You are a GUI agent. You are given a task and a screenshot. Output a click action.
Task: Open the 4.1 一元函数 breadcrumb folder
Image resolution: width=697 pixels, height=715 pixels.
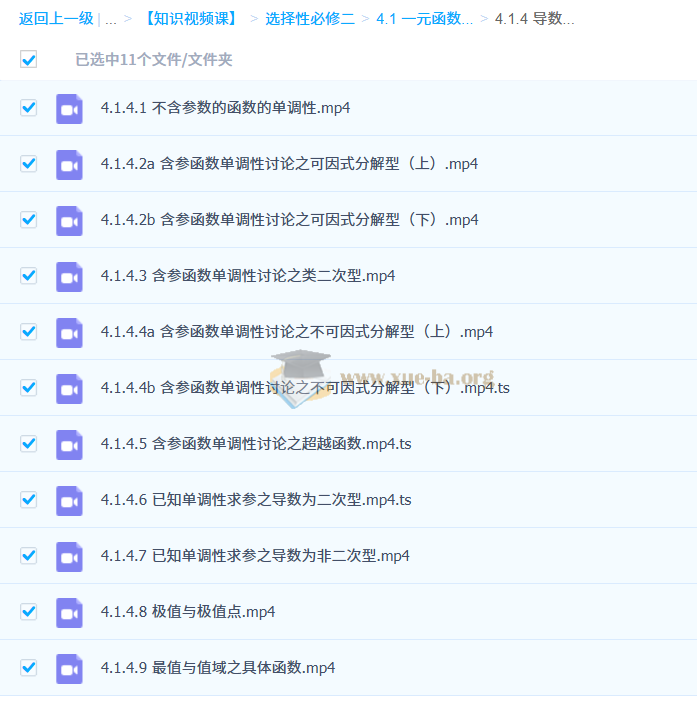424,19
